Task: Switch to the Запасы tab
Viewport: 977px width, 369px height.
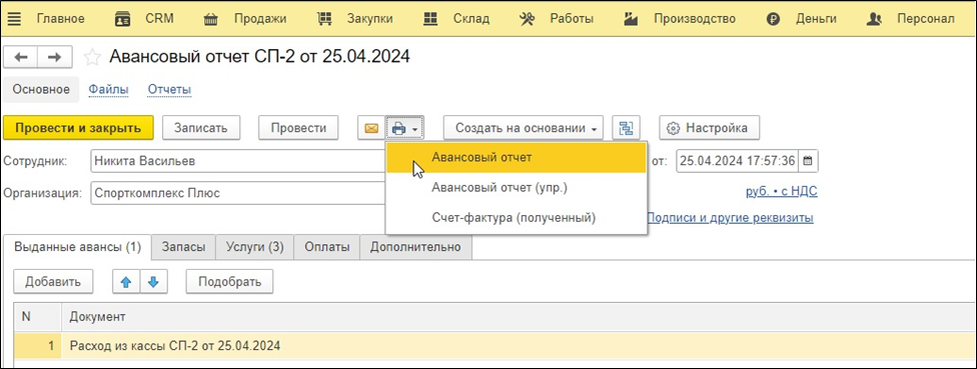Action: [x=183, y=247]
